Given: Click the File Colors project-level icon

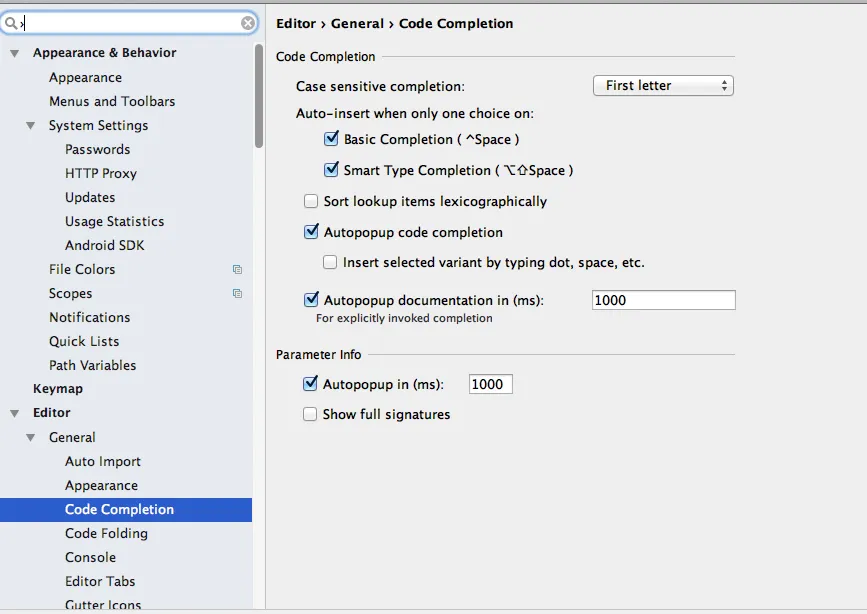Looking at the screenshot, I should tap(237, 270).
